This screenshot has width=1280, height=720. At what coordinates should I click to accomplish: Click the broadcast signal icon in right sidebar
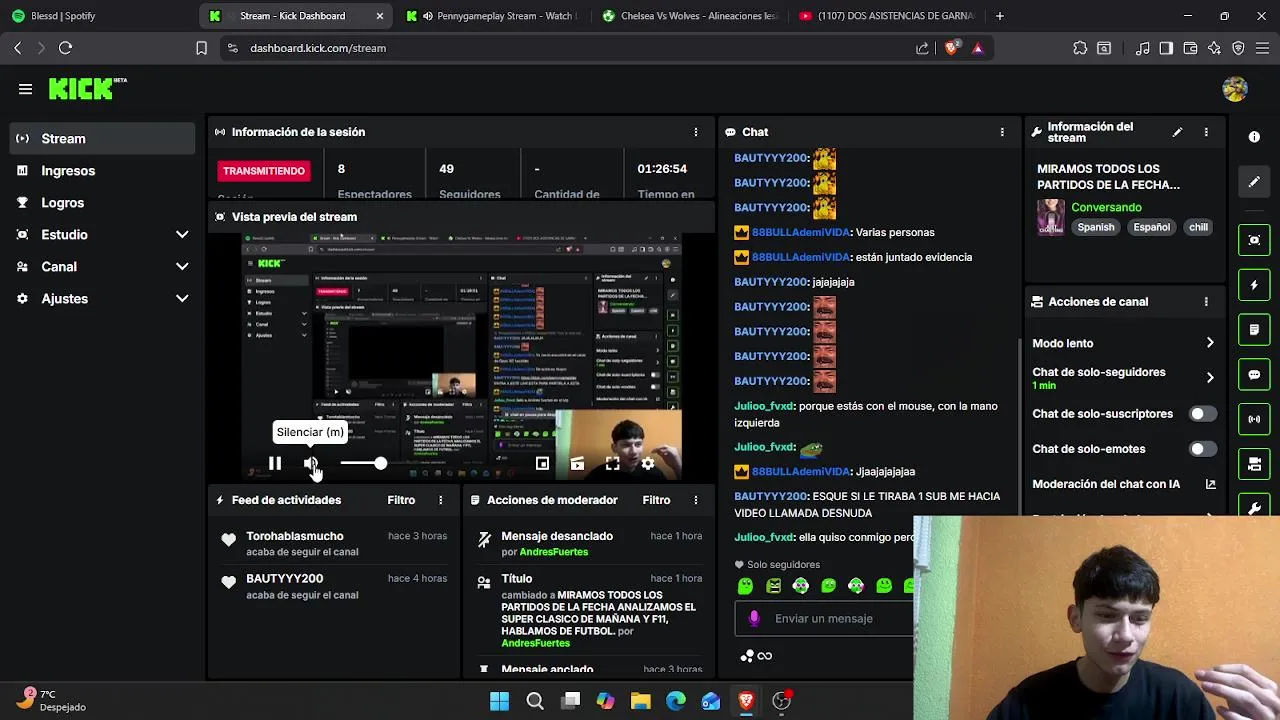(x=1254, y=419)
